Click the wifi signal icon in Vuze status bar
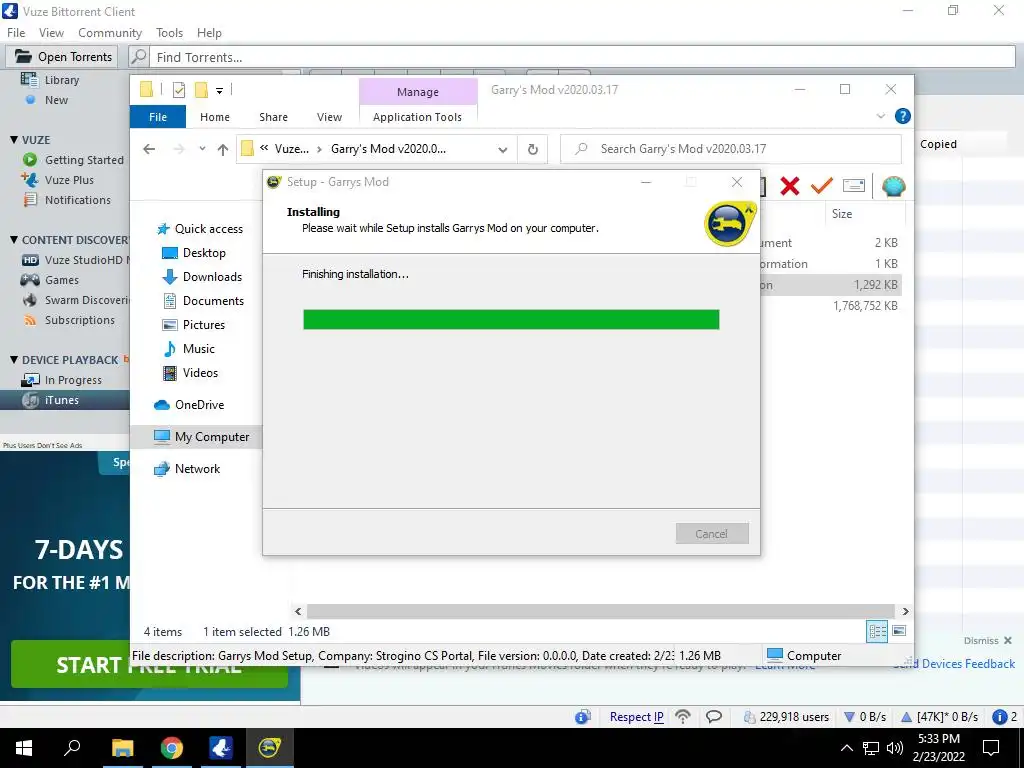1024x768 pixels. pos(682,716)
